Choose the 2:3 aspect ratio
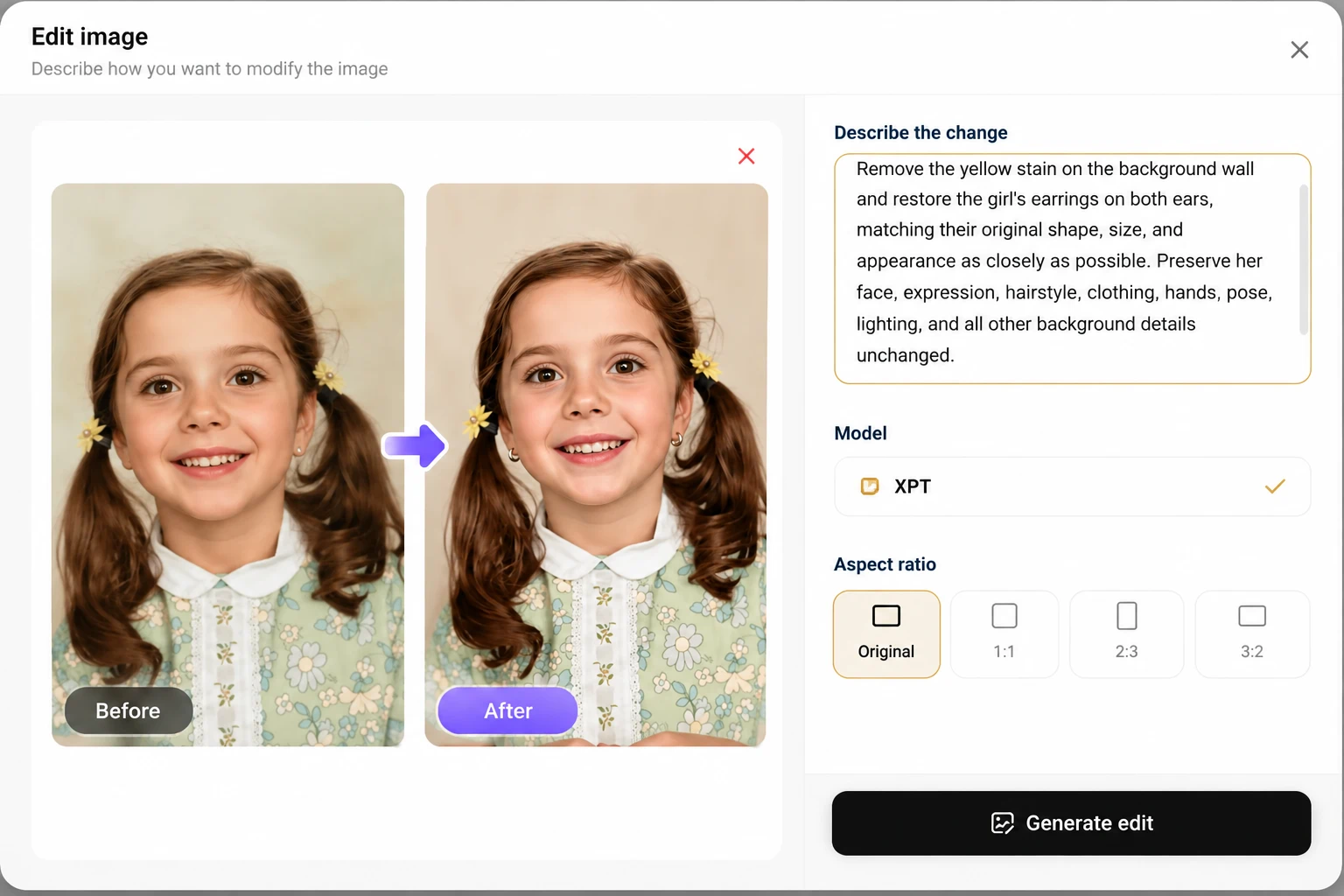 coord(1127,634)
